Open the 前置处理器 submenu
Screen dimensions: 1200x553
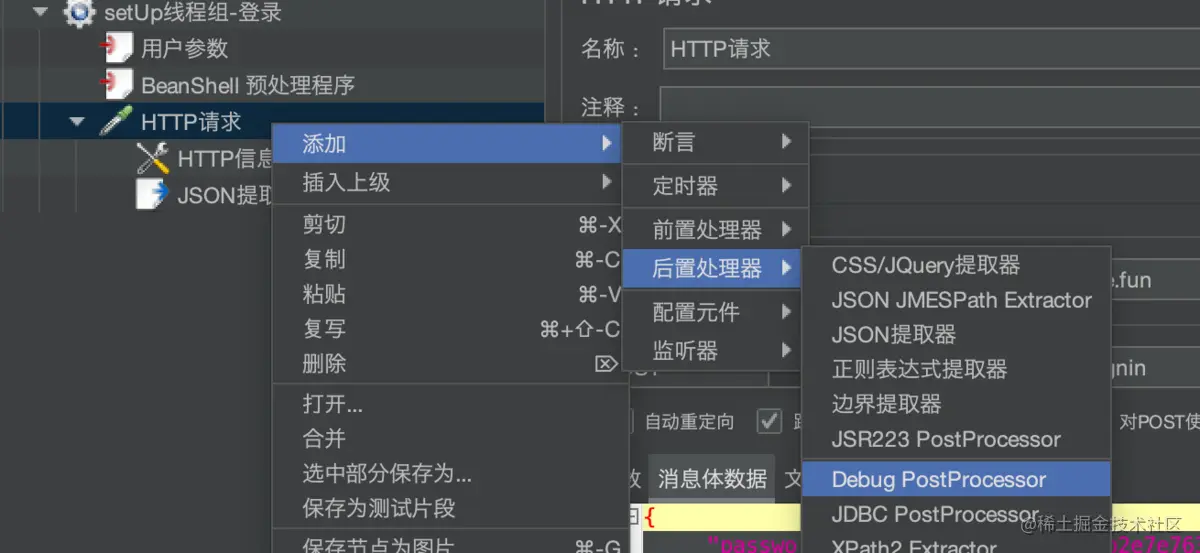click(715, 229)
